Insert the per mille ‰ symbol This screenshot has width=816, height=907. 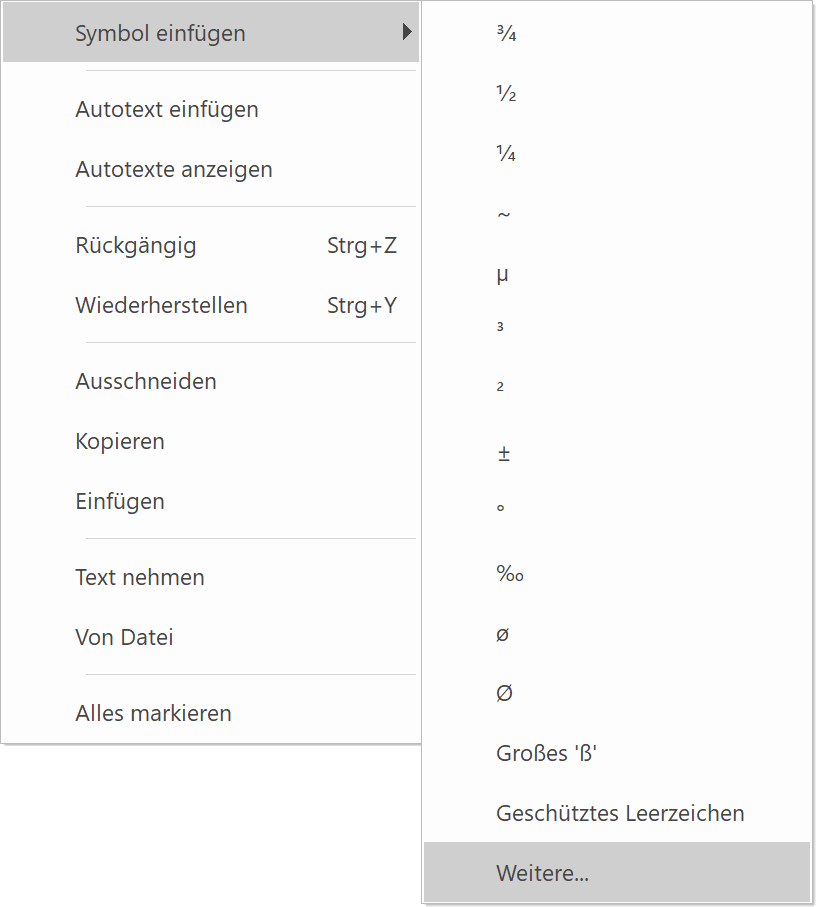click(510, 574)
